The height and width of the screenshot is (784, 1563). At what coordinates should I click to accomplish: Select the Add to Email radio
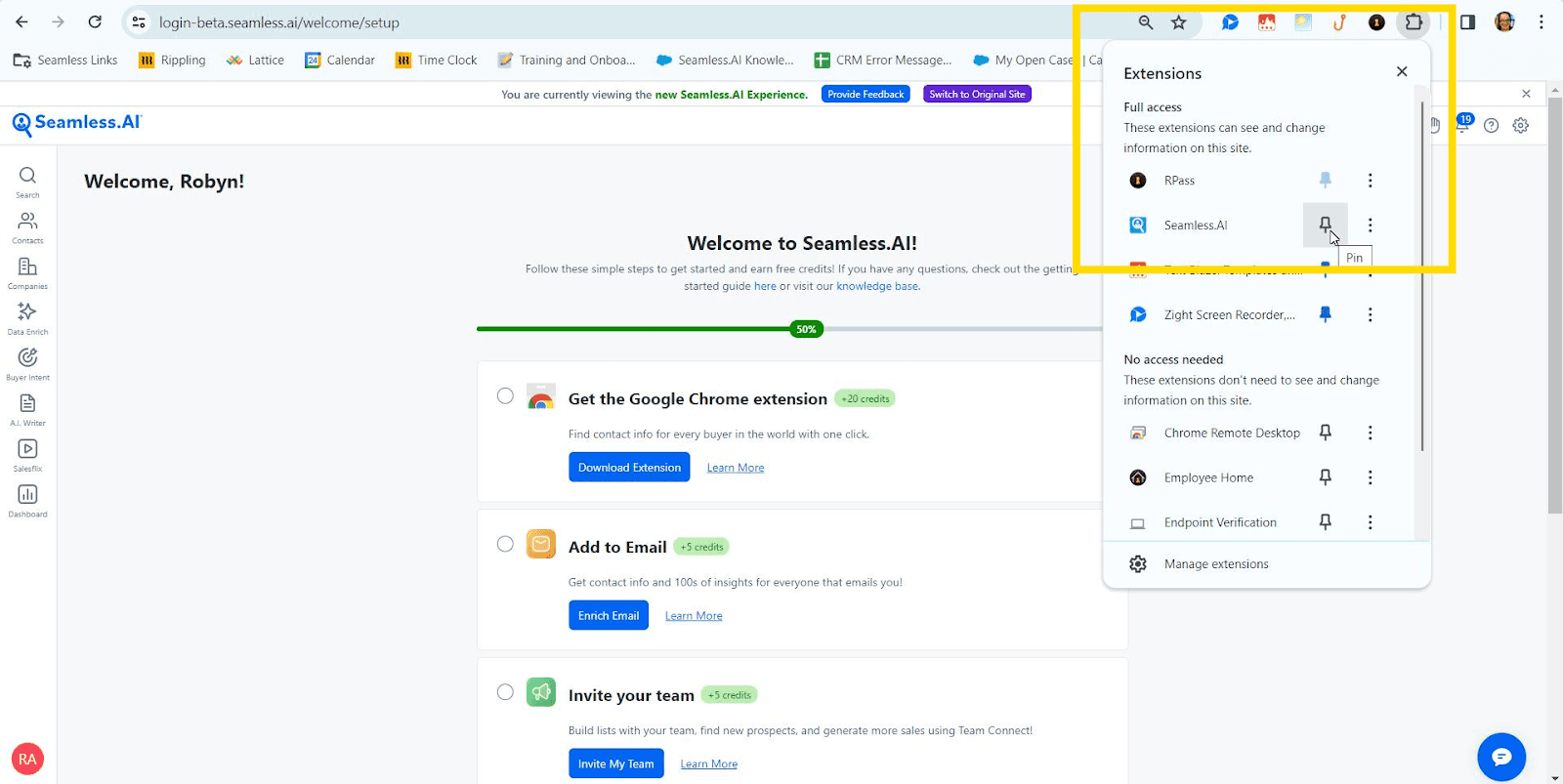coord(505,544)
